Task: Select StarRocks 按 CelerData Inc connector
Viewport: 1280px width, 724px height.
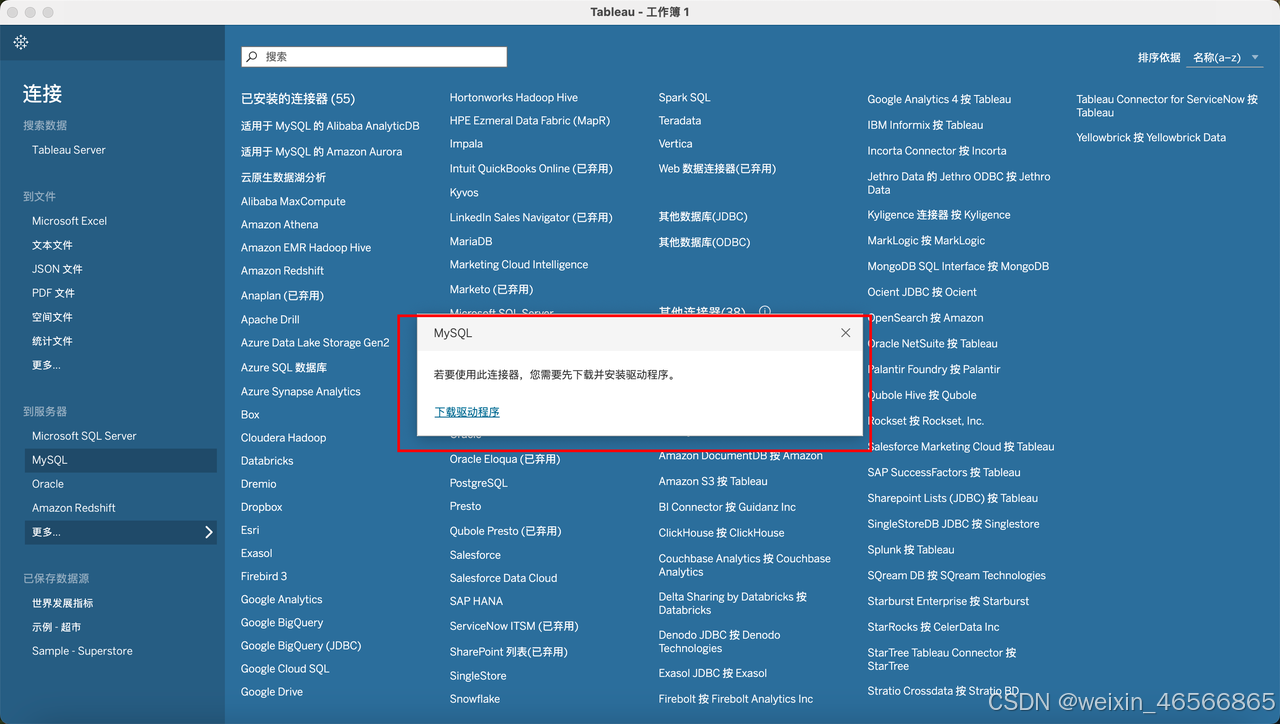Action: coord(934,627)
